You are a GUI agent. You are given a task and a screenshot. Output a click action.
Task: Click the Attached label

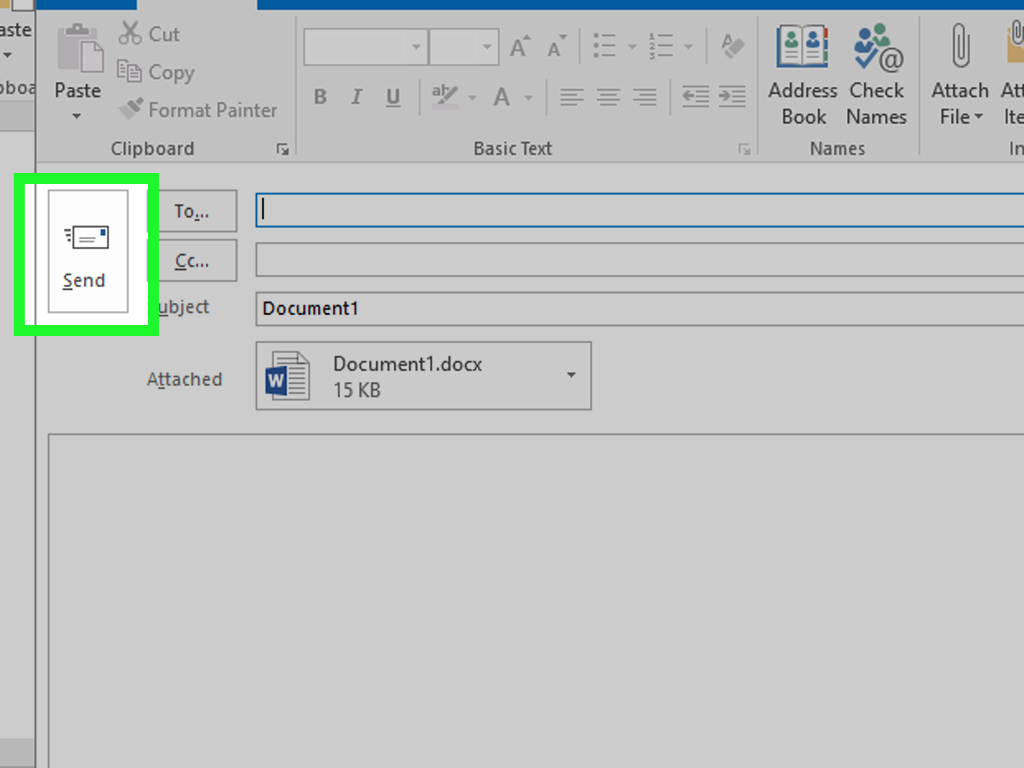click(184, 379)
